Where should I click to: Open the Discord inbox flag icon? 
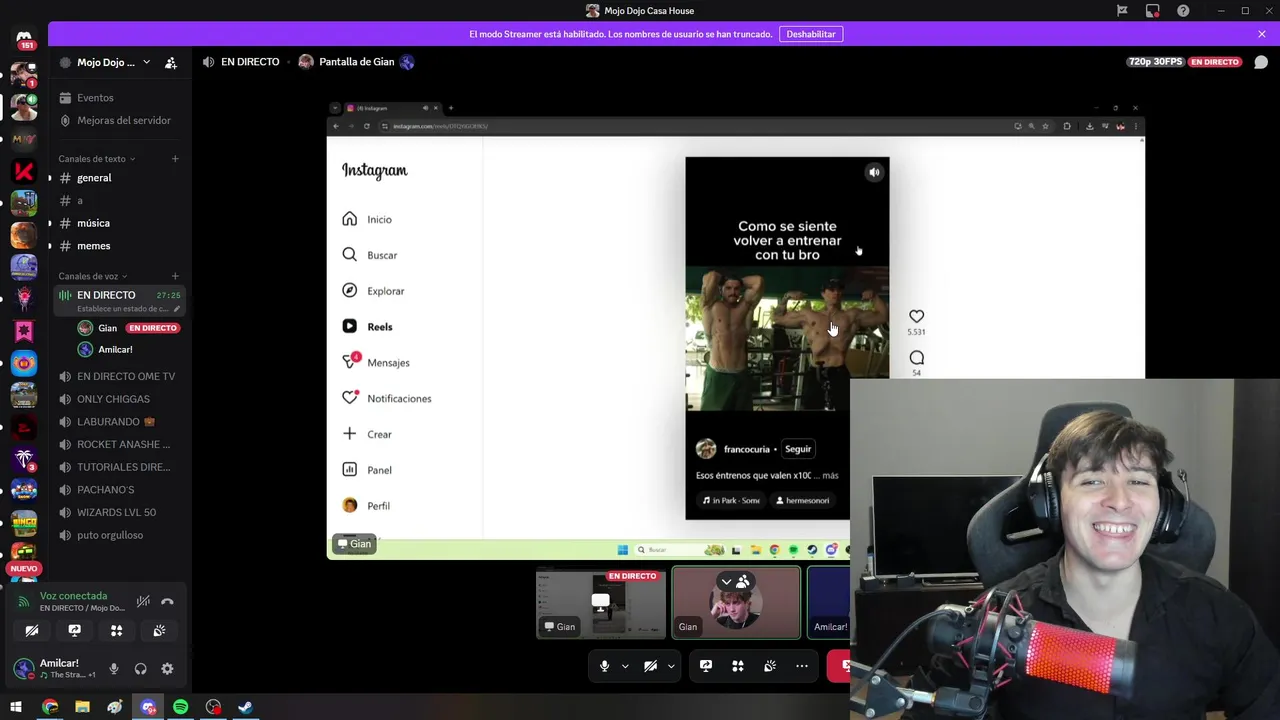pos(1122,11)
